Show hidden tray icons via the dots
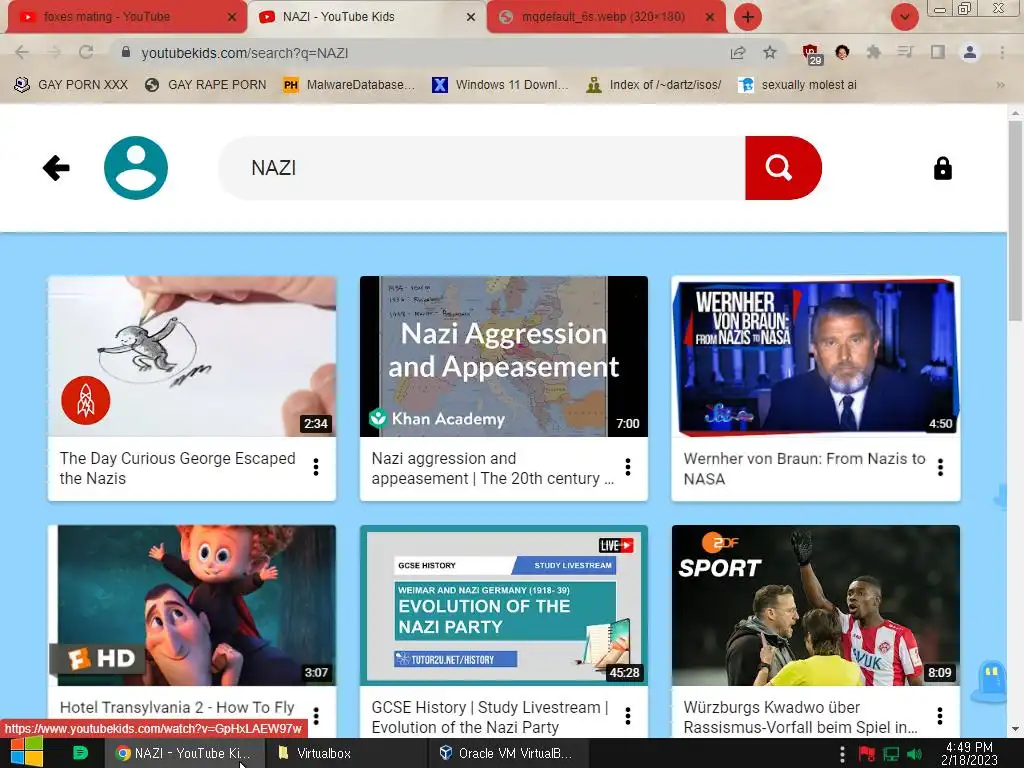This screenshot has width=1024, height=768. tap(842, 754)
